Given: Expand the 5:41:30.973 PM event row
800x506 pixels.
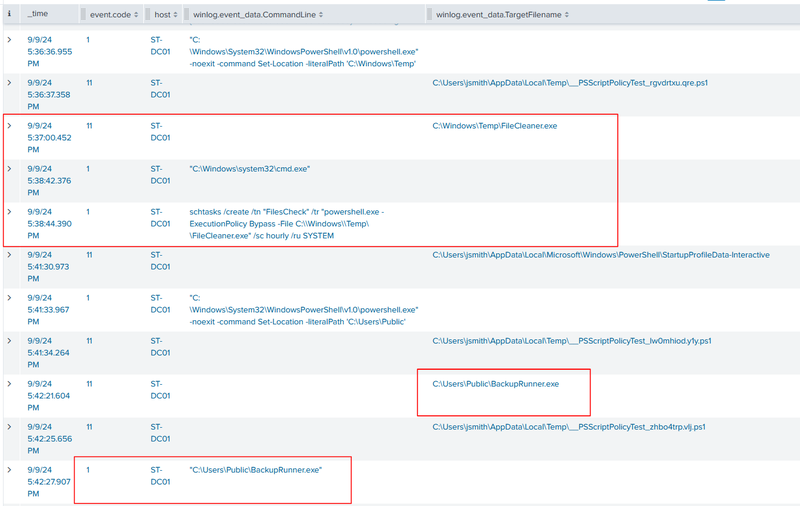Looking at the screenshot, I should (x=9, y=255).
